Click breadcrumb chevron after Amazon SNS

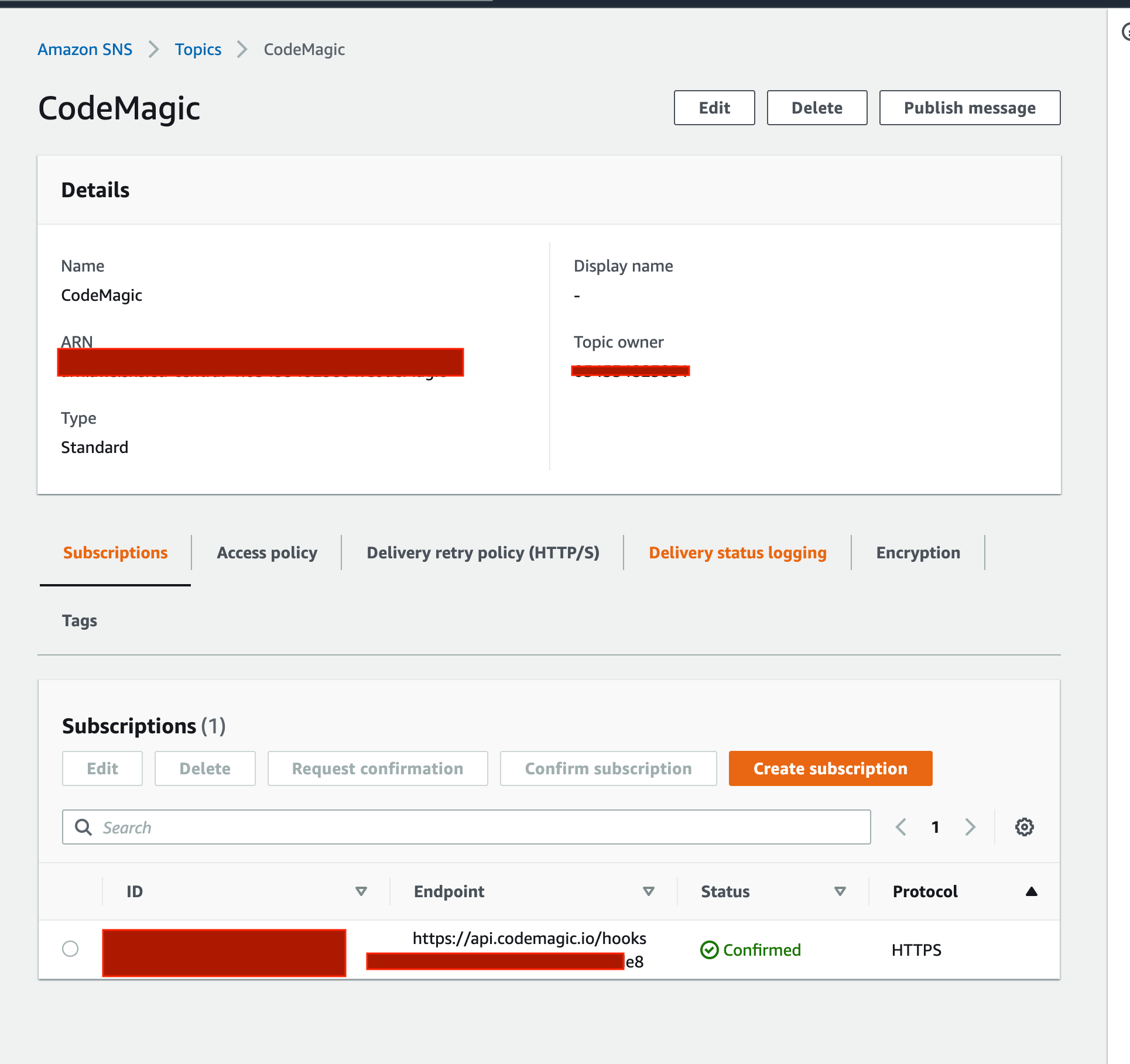(154, 49)
